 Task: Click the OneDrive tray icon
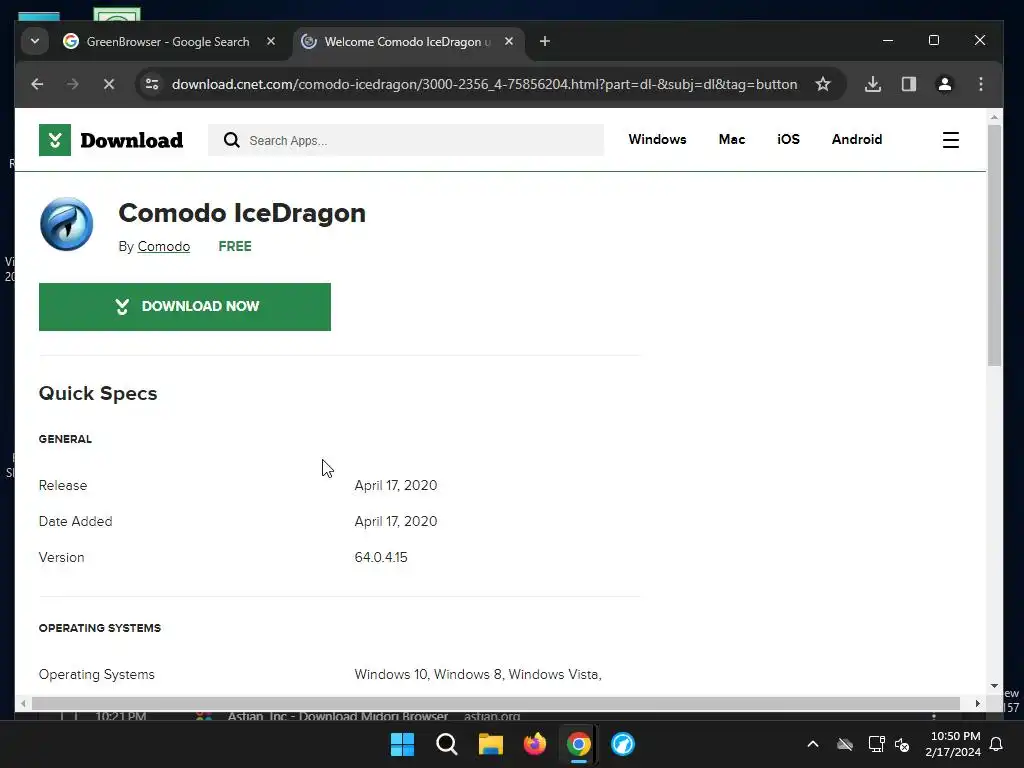click(845, 744)
